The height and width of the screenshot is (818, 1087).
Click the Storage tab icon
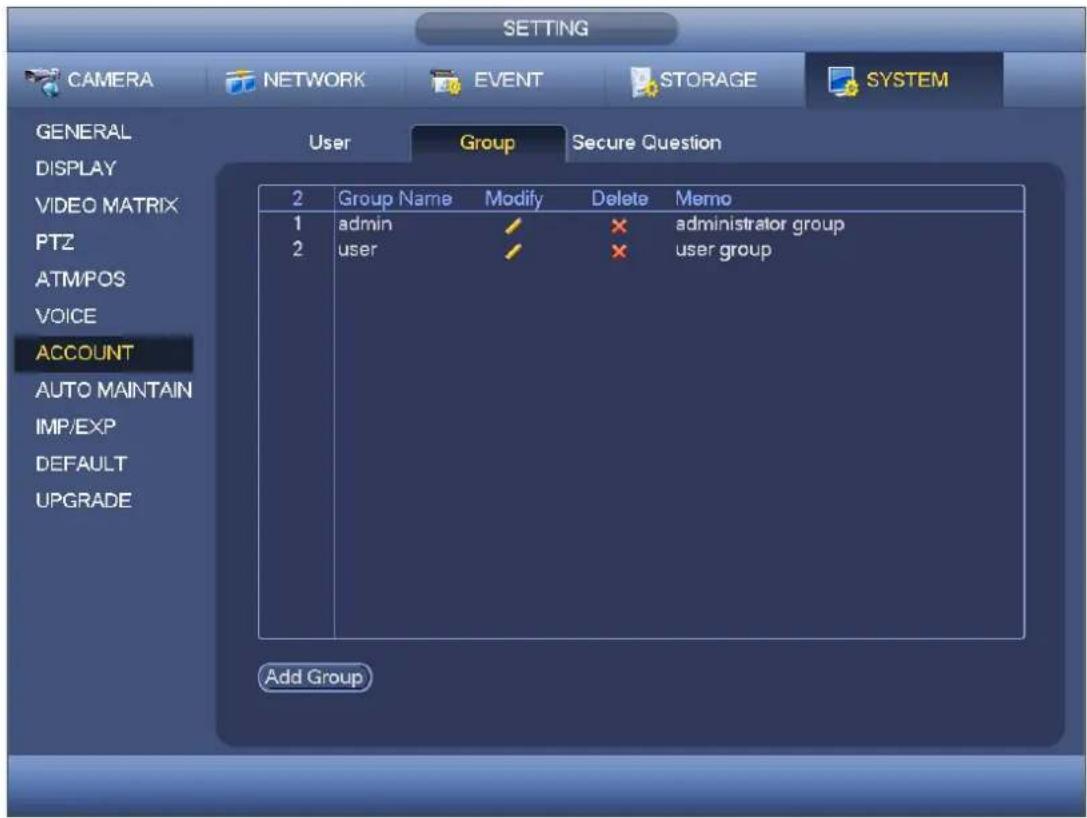[x=643, y=82]
